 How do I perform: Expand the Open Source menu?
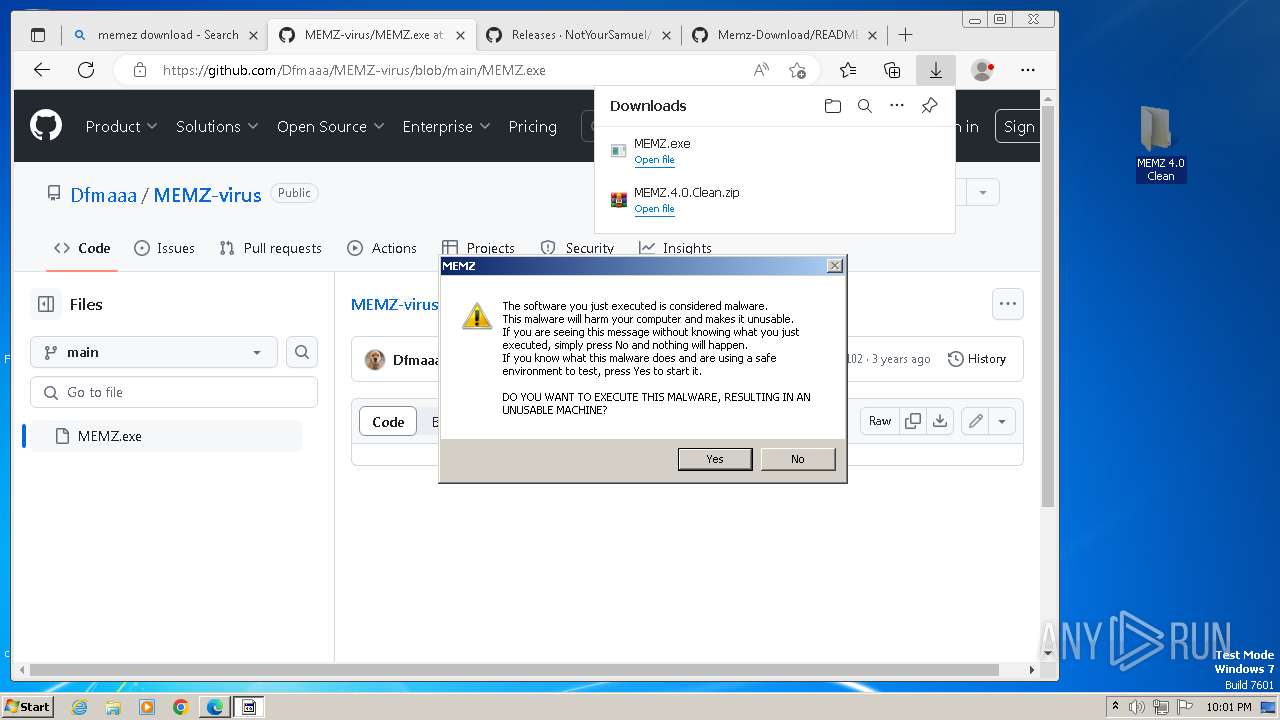coord(331,126)
